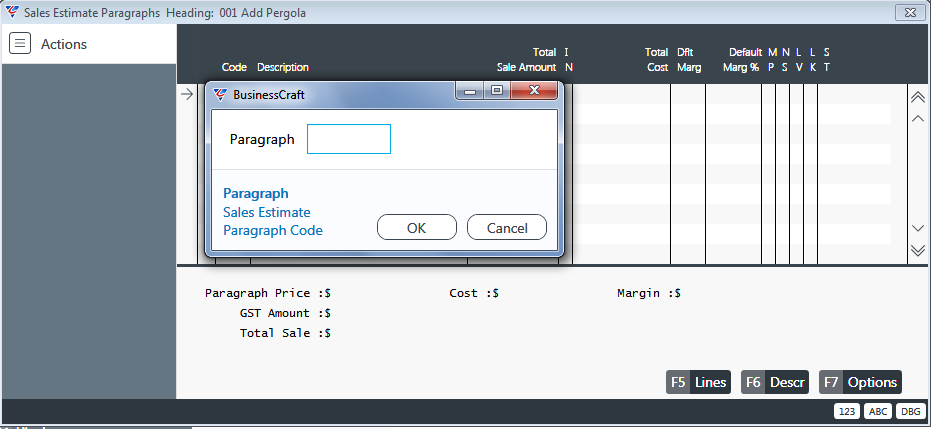Open F5 Lines function
The width and height of the screenshot is (933, 429).
coord(698,382)
